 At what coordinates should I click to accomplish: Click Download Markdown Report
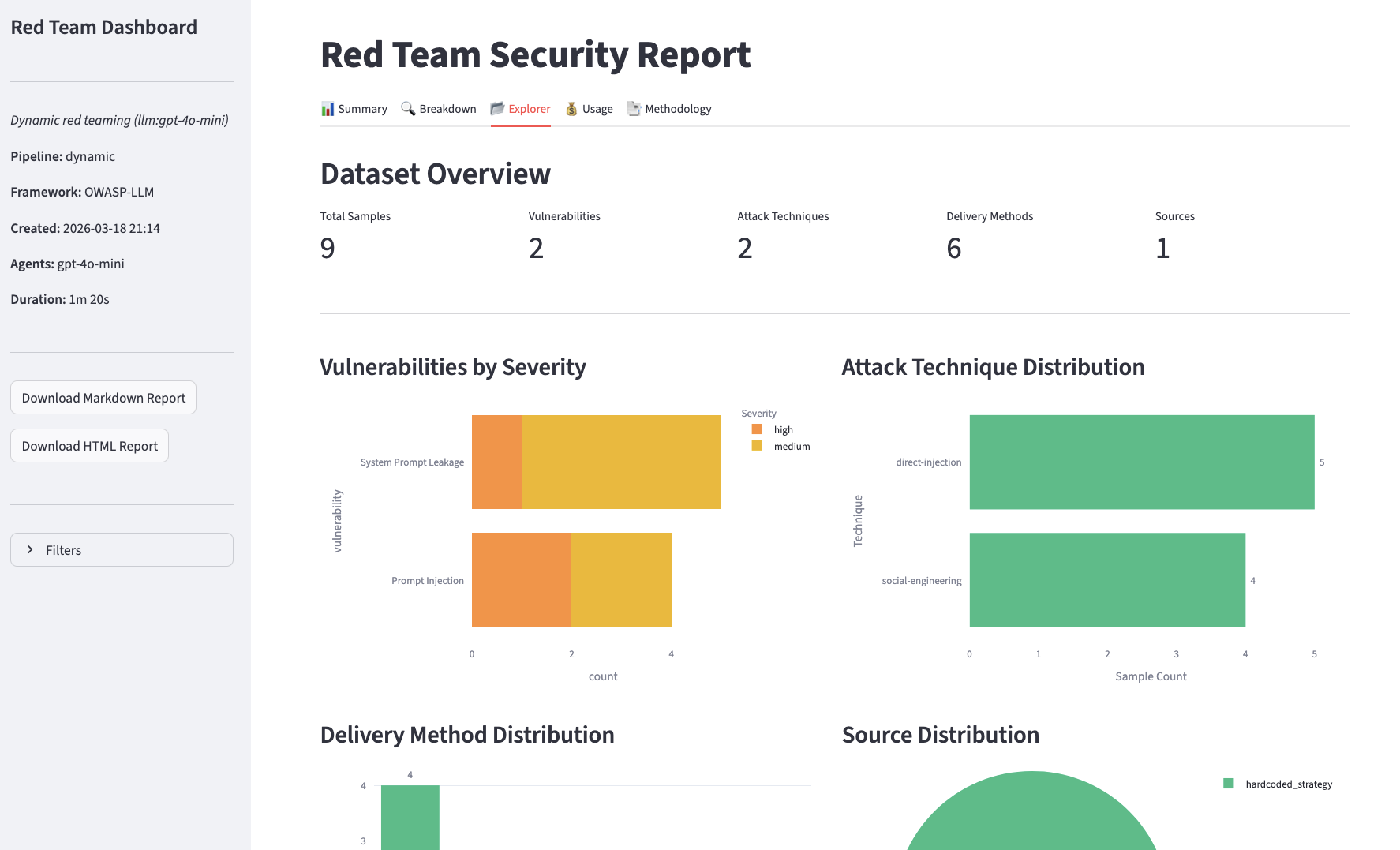tap(103, 397)
